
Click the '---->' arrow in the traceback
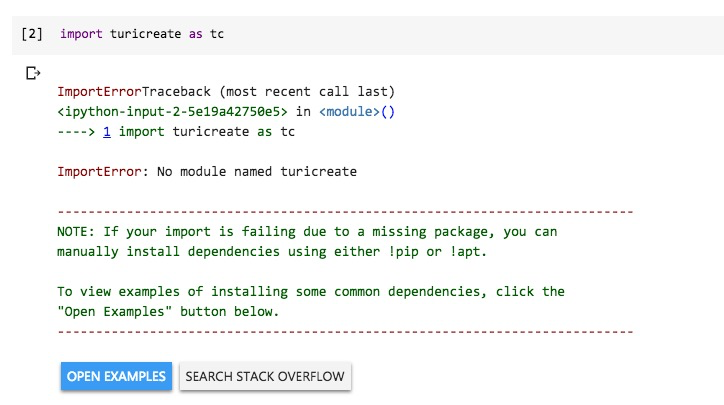pos(77,131)
